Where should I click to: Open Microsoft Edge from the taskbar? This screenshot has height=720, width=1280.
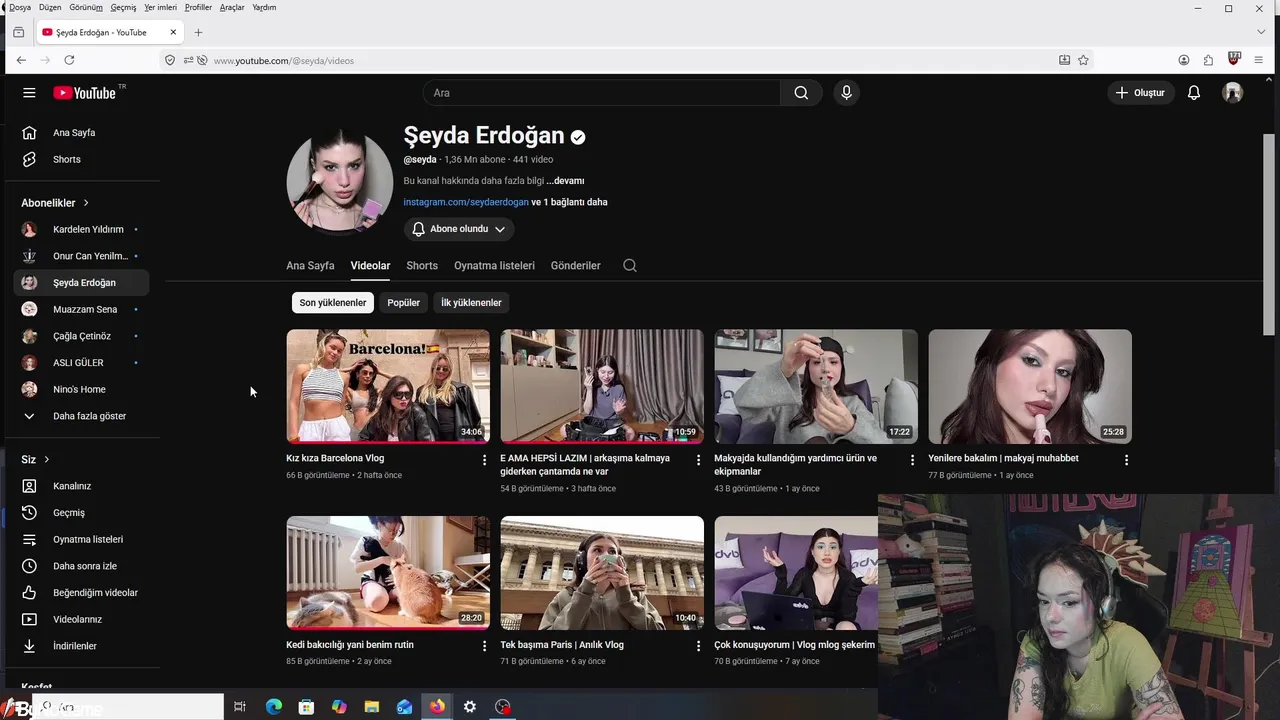point(273,706)
